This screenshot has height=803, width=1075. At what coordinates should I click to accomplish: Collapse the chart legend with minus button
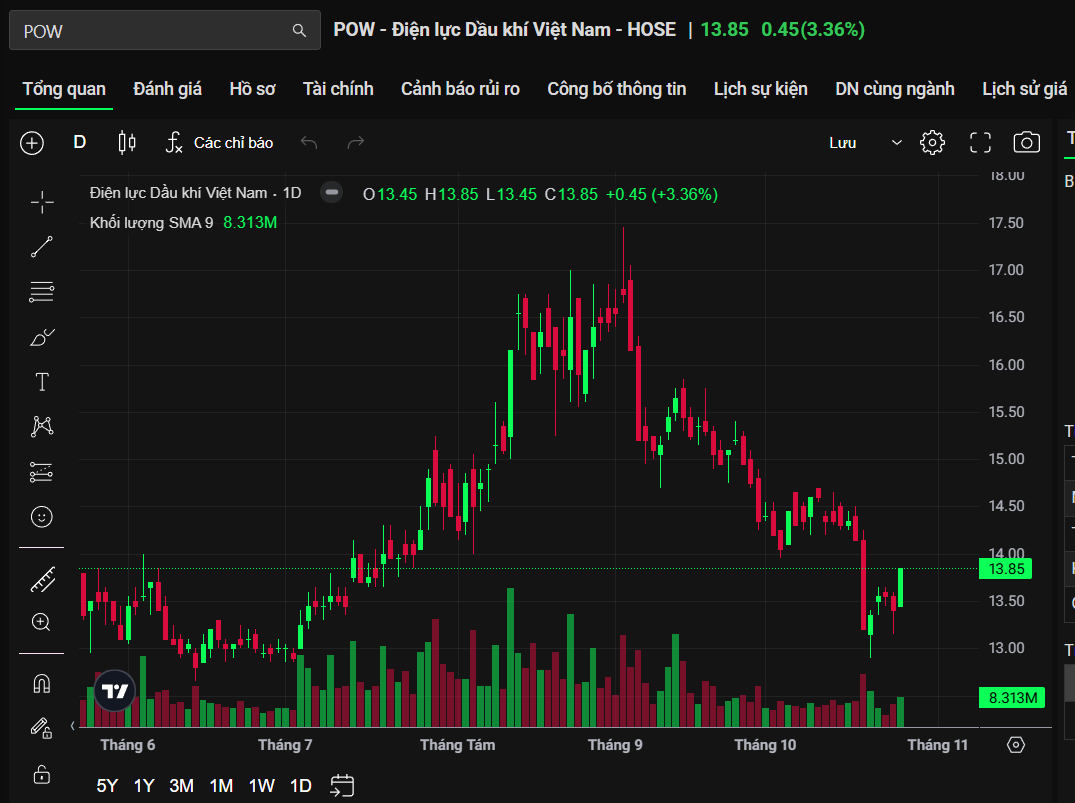click(x=332, y=192)
